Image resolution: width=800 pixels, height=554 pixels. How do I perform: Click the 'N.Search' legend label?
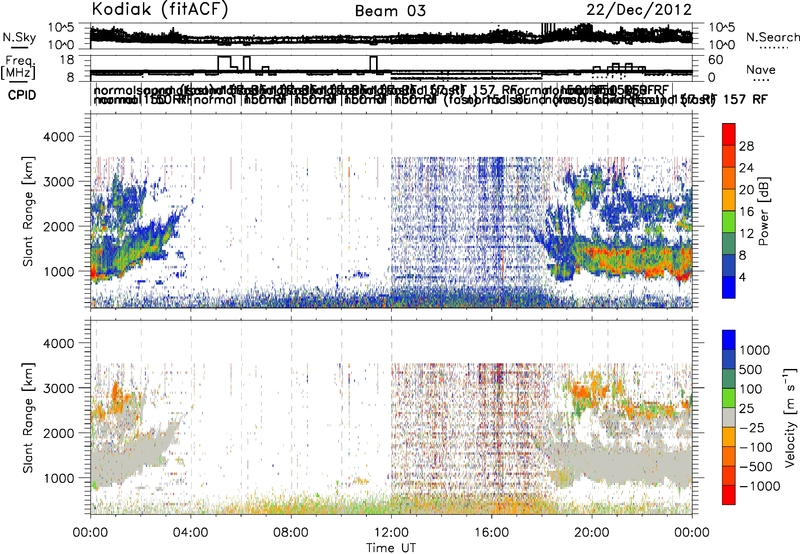pos(772,37)
